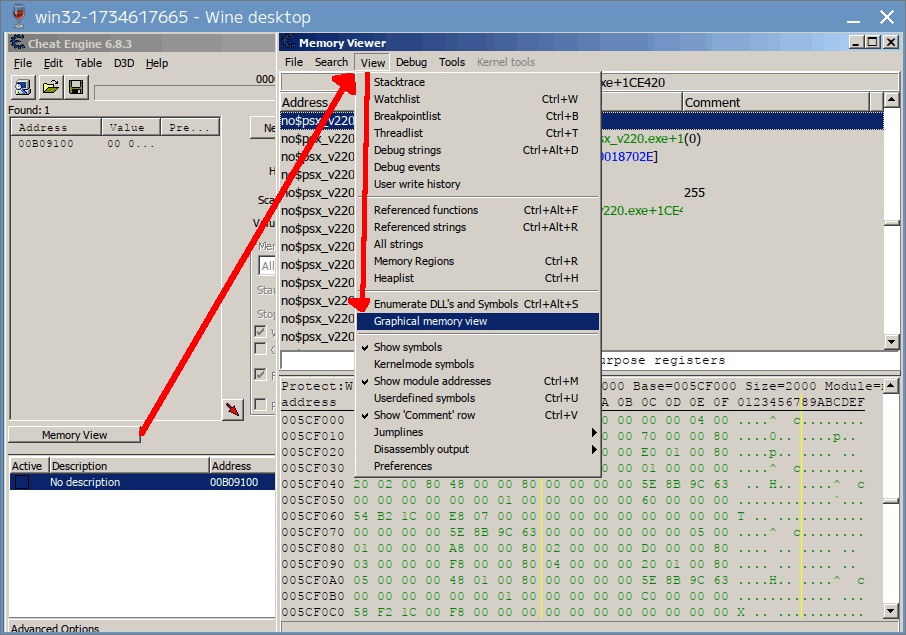Click the open process computer icon
906x635 pixels.
(23, 87)
